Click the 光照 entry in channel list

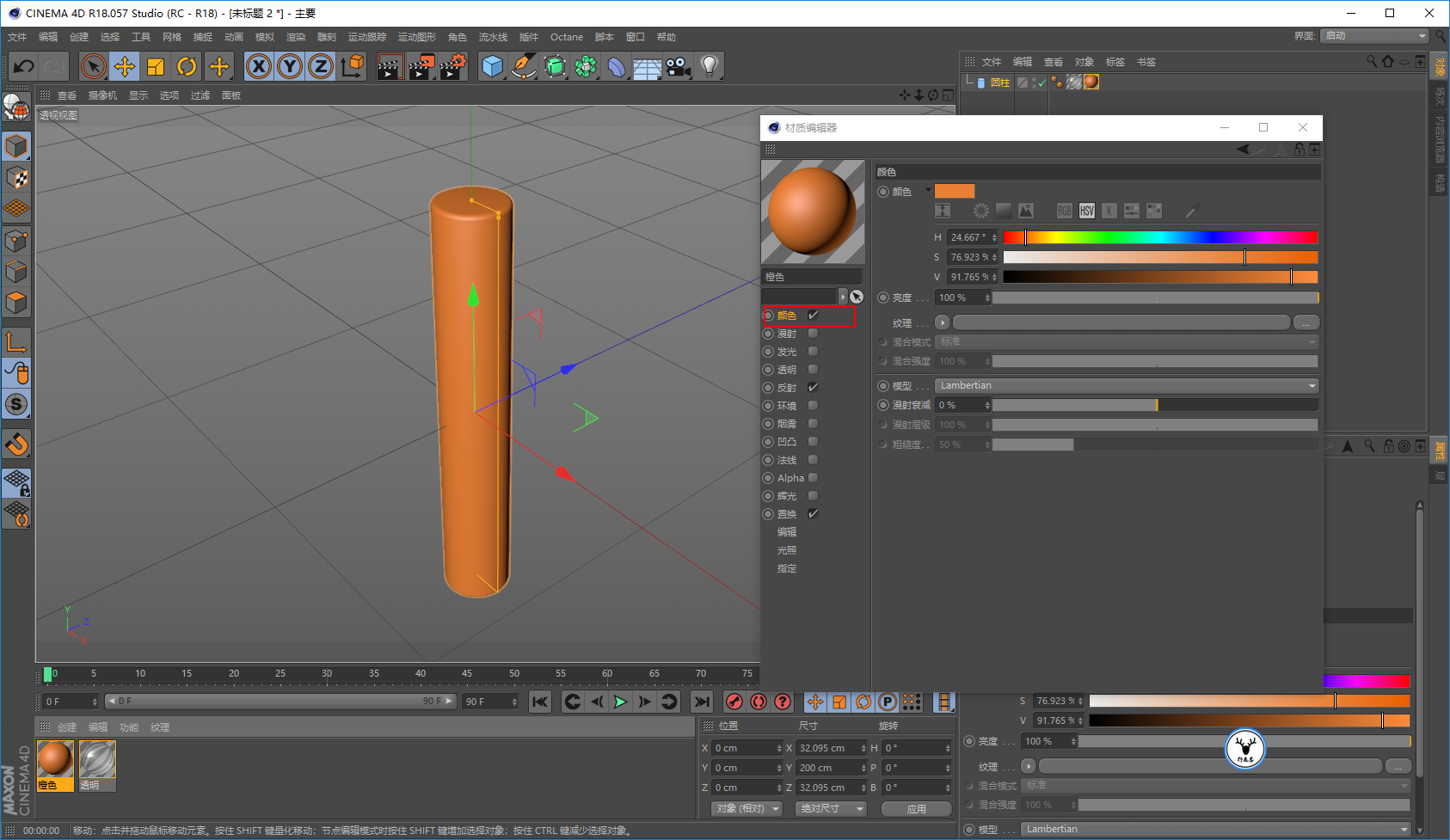point(787,550)
